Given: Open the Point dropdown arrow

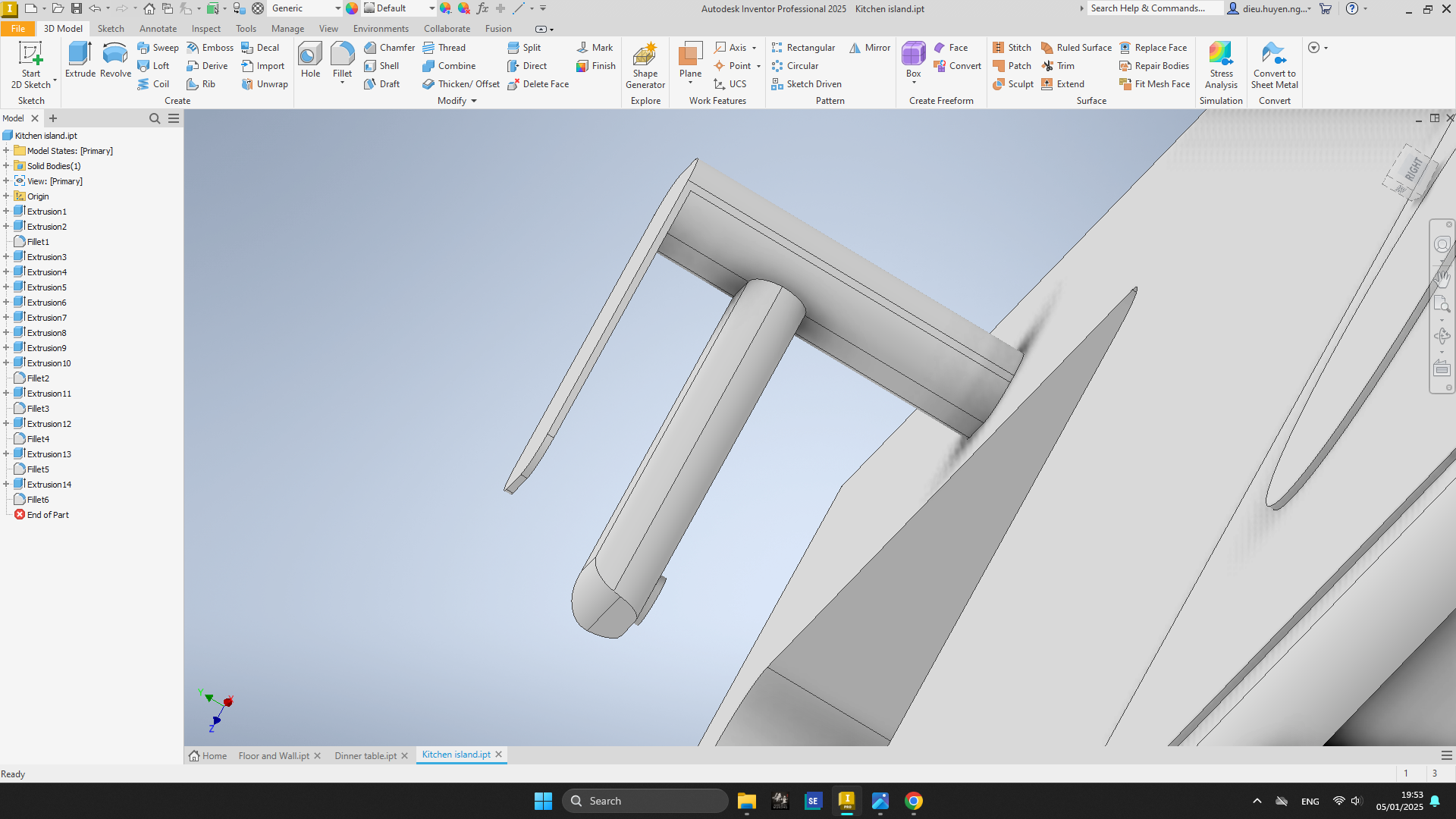Looking at the screenshot, I should click(x=758, y=67).
